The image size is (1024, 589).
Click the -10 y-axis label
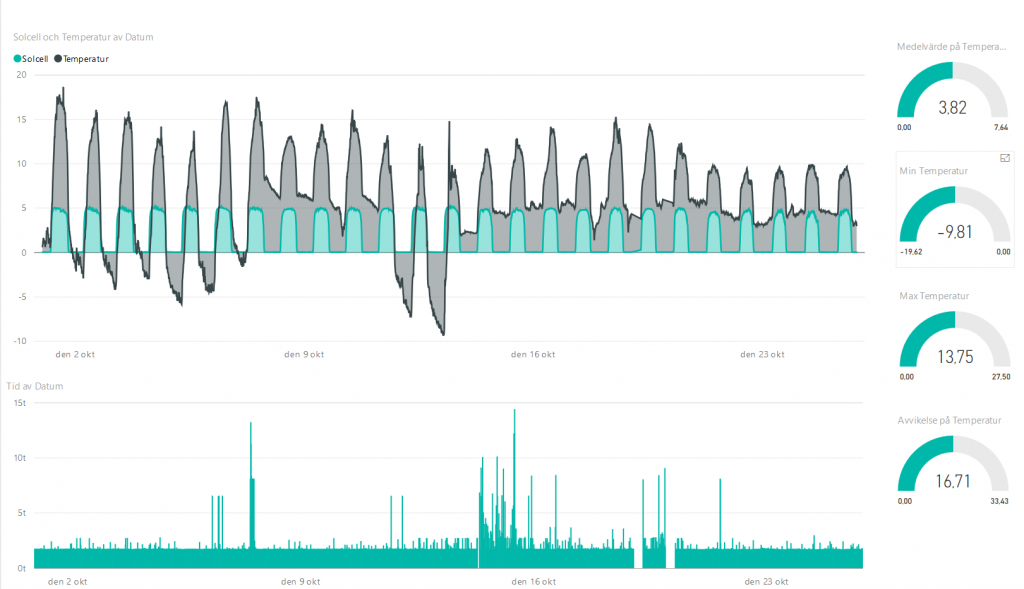point(20,341)
